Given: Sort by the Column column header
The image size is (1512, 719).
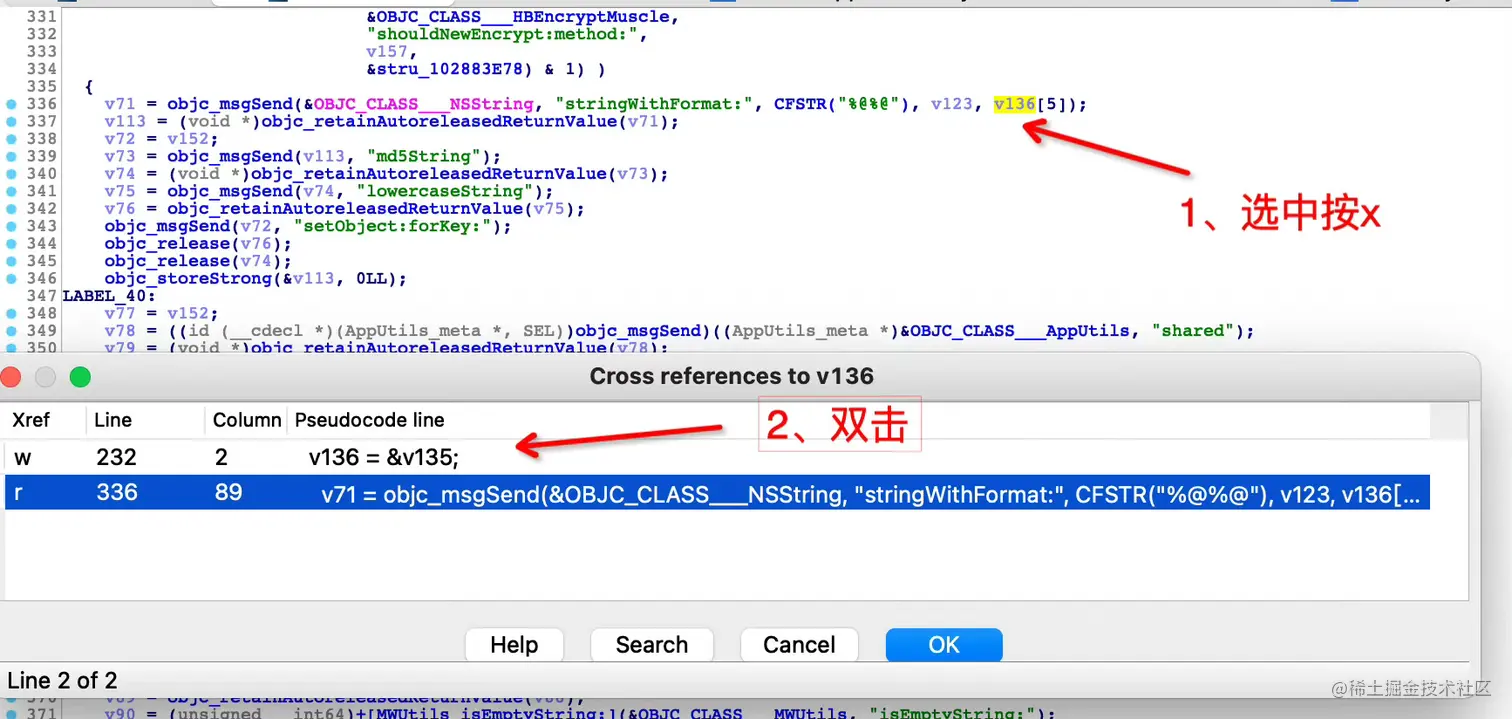Looking at the screenshot, I should pyautogui.click(x=247, y=420).
